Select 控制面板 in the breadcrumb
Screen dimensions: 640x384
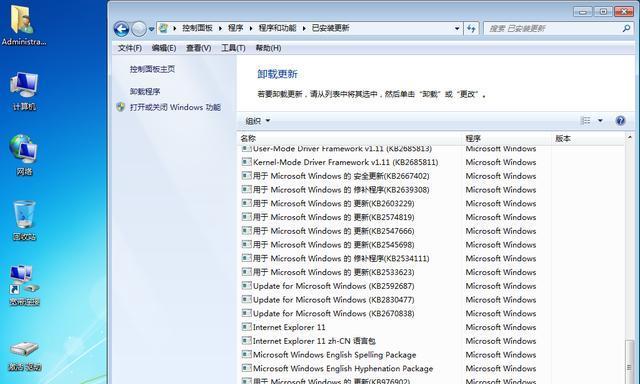(197, 28)
